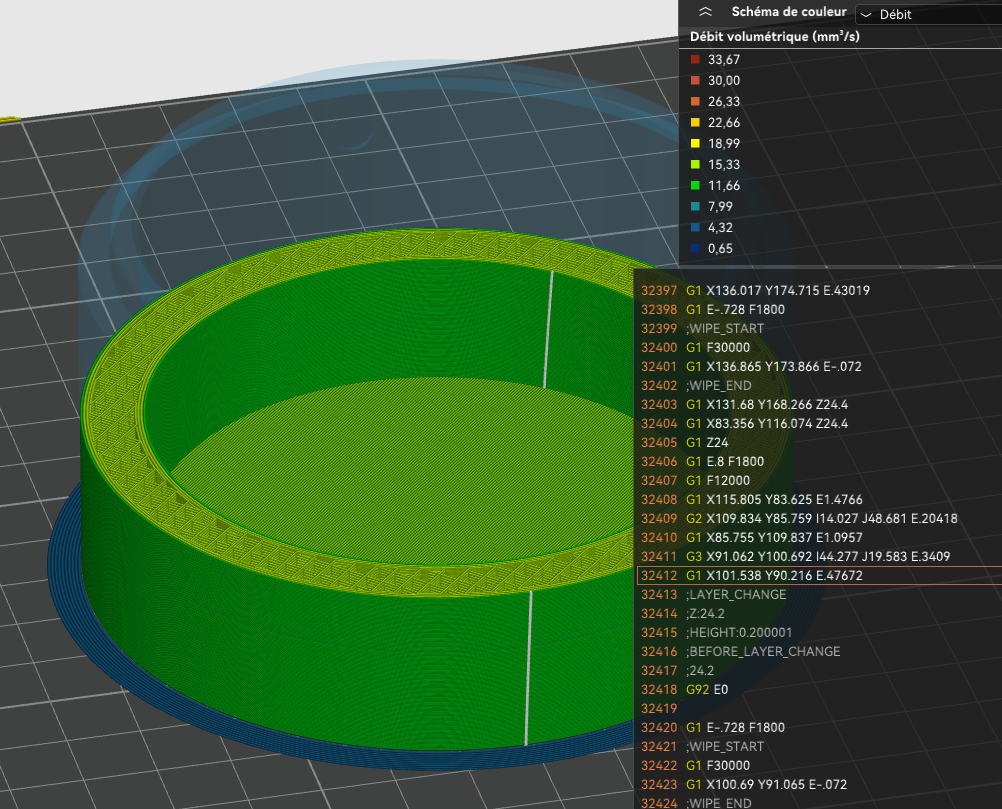Click the white seam line on inner wall
Image resolution: width=1002 pixels, height=809 pixels.
point(548,330)
